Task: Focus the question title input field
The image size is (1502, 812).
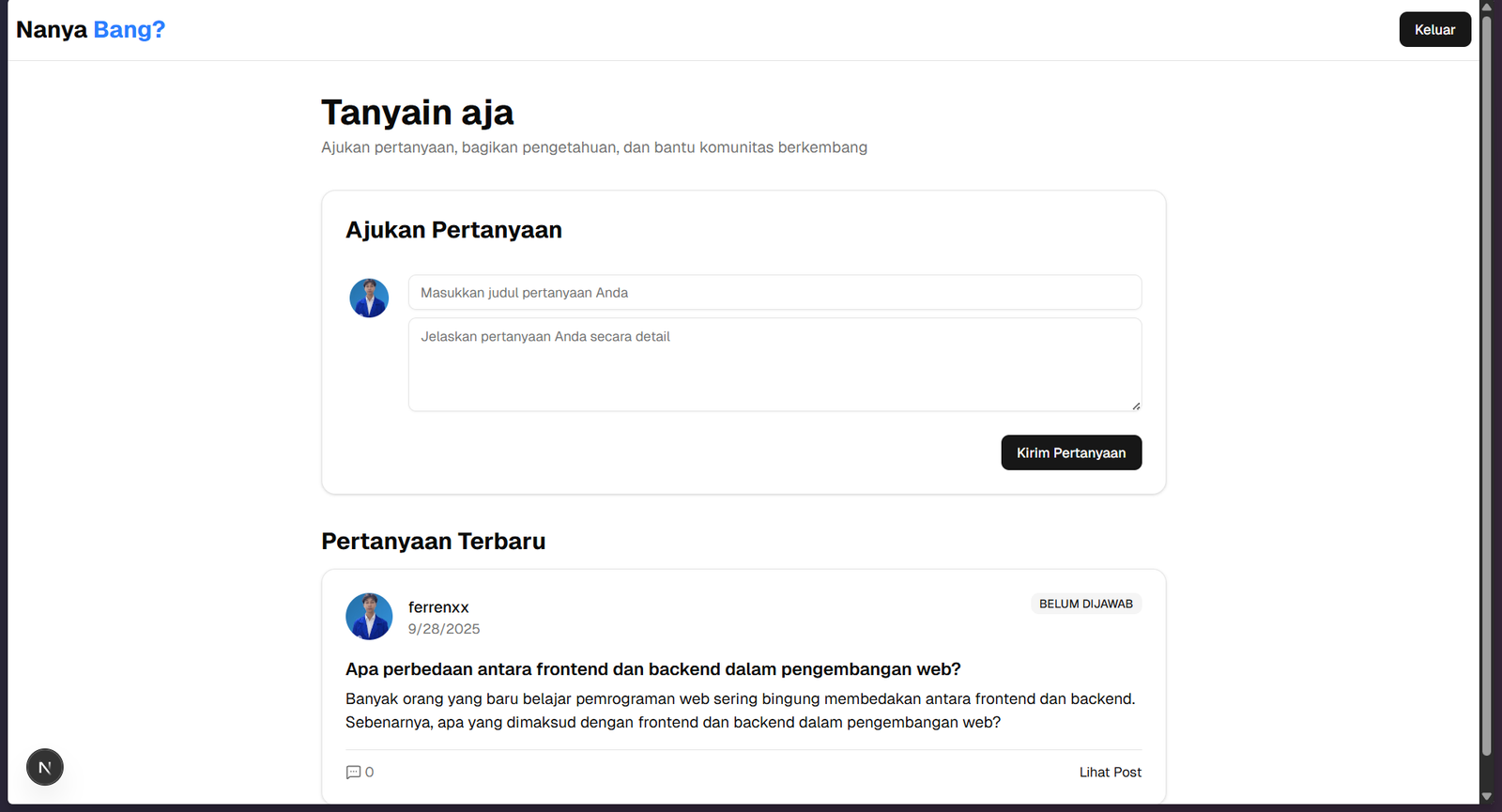Action: point(774,293)
